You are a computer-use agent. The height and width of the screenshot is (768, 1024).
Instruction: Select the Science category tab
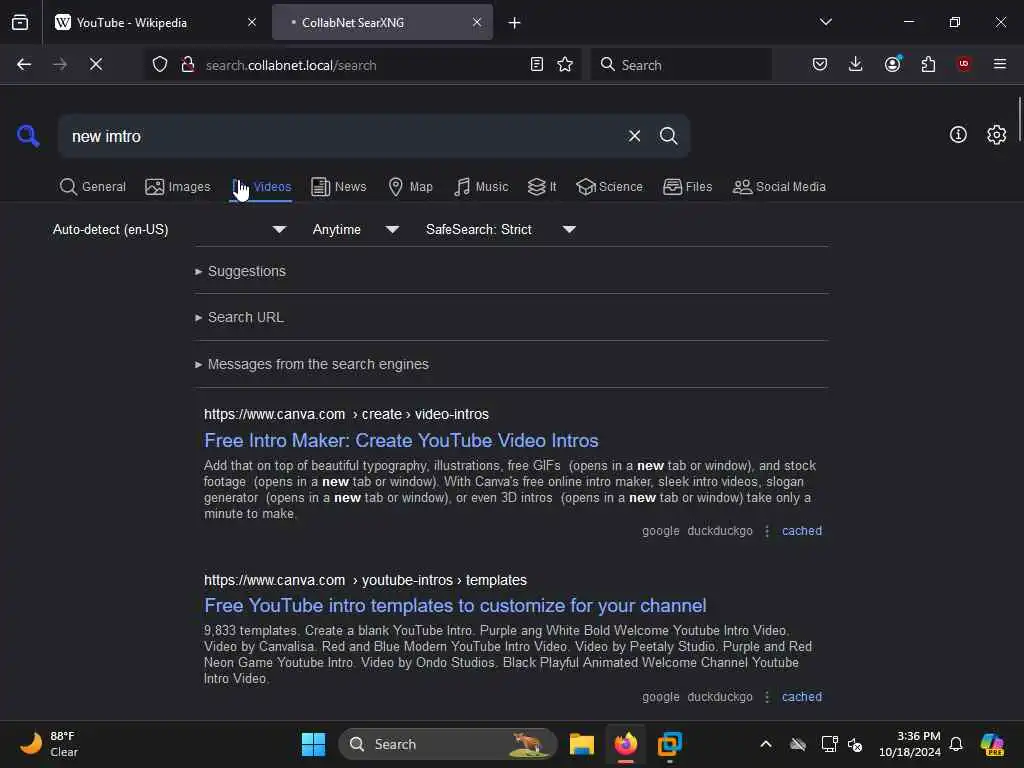(x=609, y=187)
